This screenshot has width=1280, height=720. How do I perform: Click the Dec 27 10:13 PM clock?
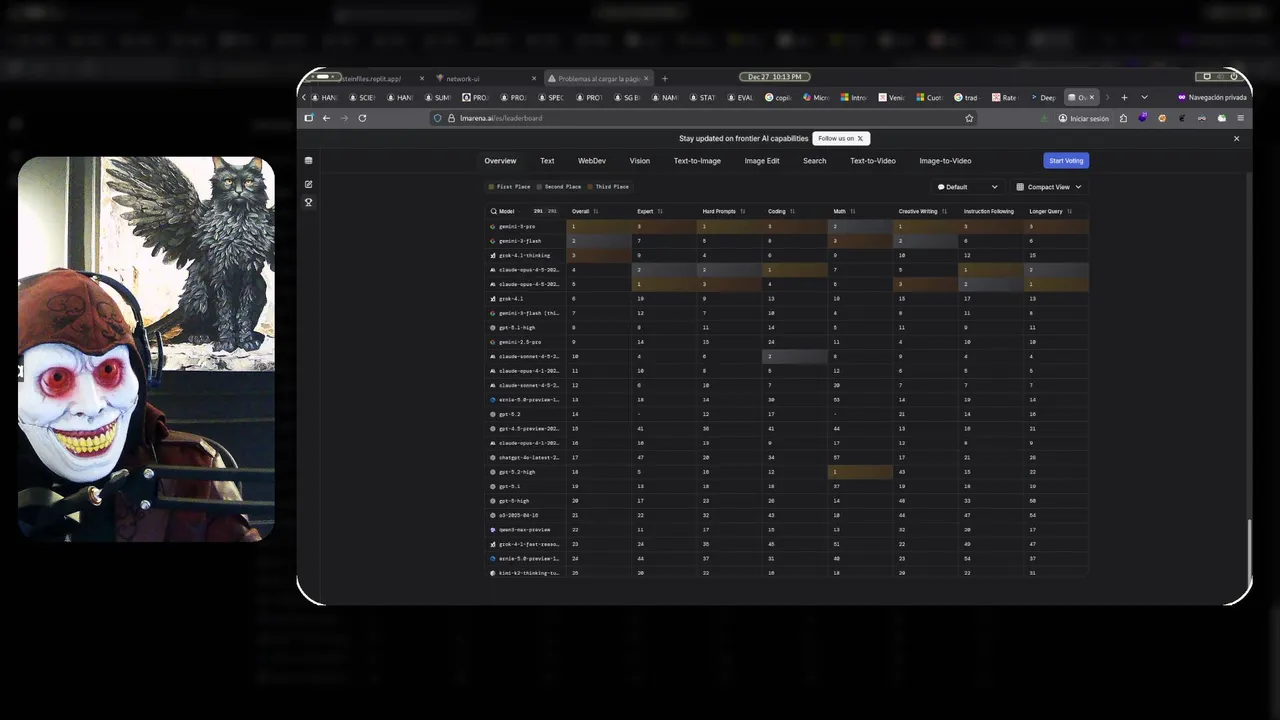click(x=775, y=77)
